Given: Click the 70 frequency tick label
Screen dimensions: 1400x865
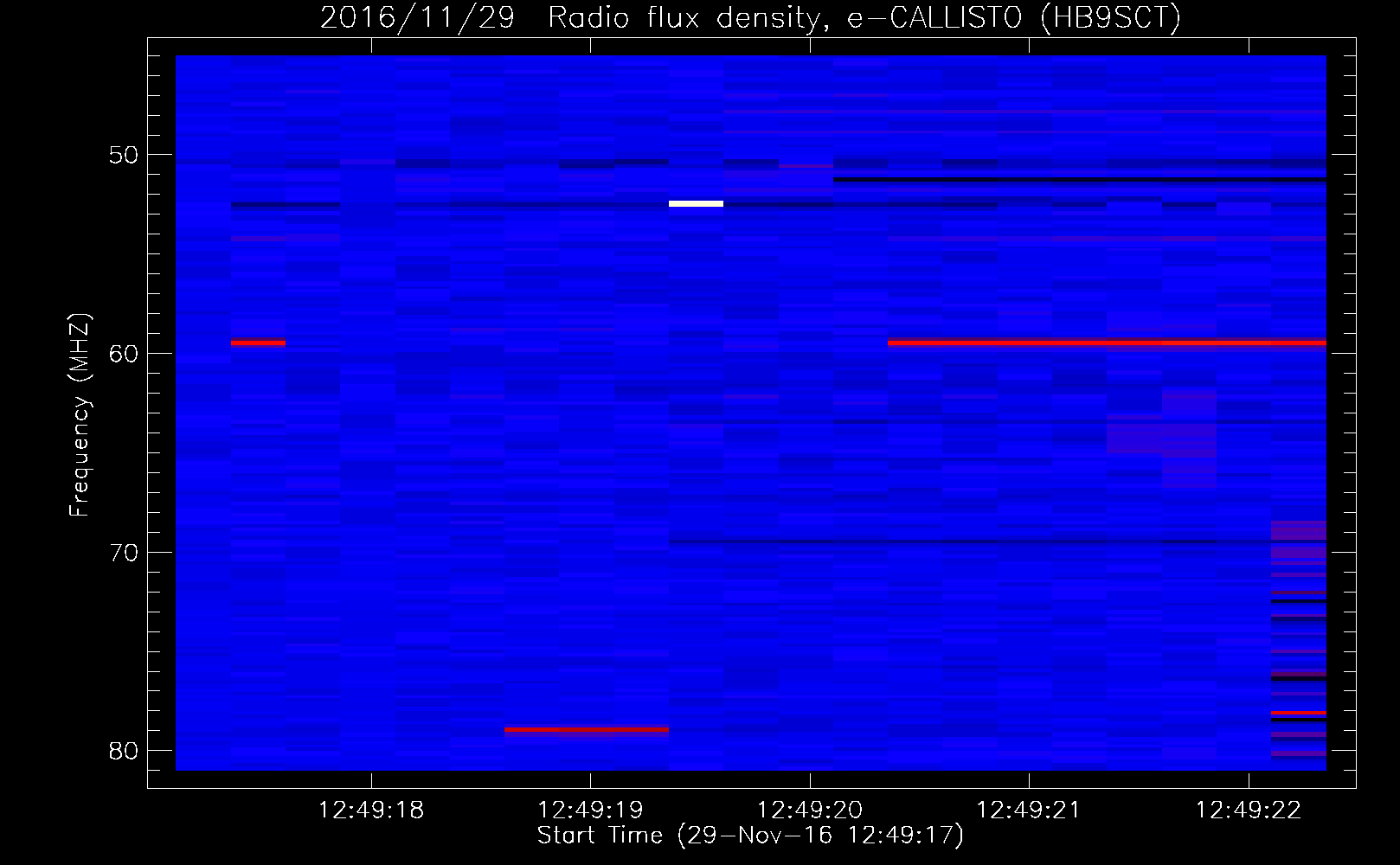Looking at the screenshot, I should [124, 553].
